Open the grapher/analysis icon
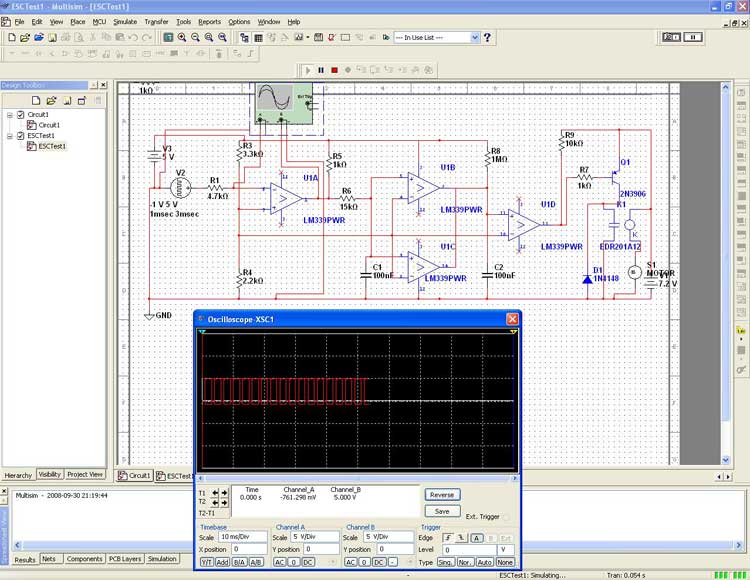Screen dimensions: 750x580 [299, 37]
